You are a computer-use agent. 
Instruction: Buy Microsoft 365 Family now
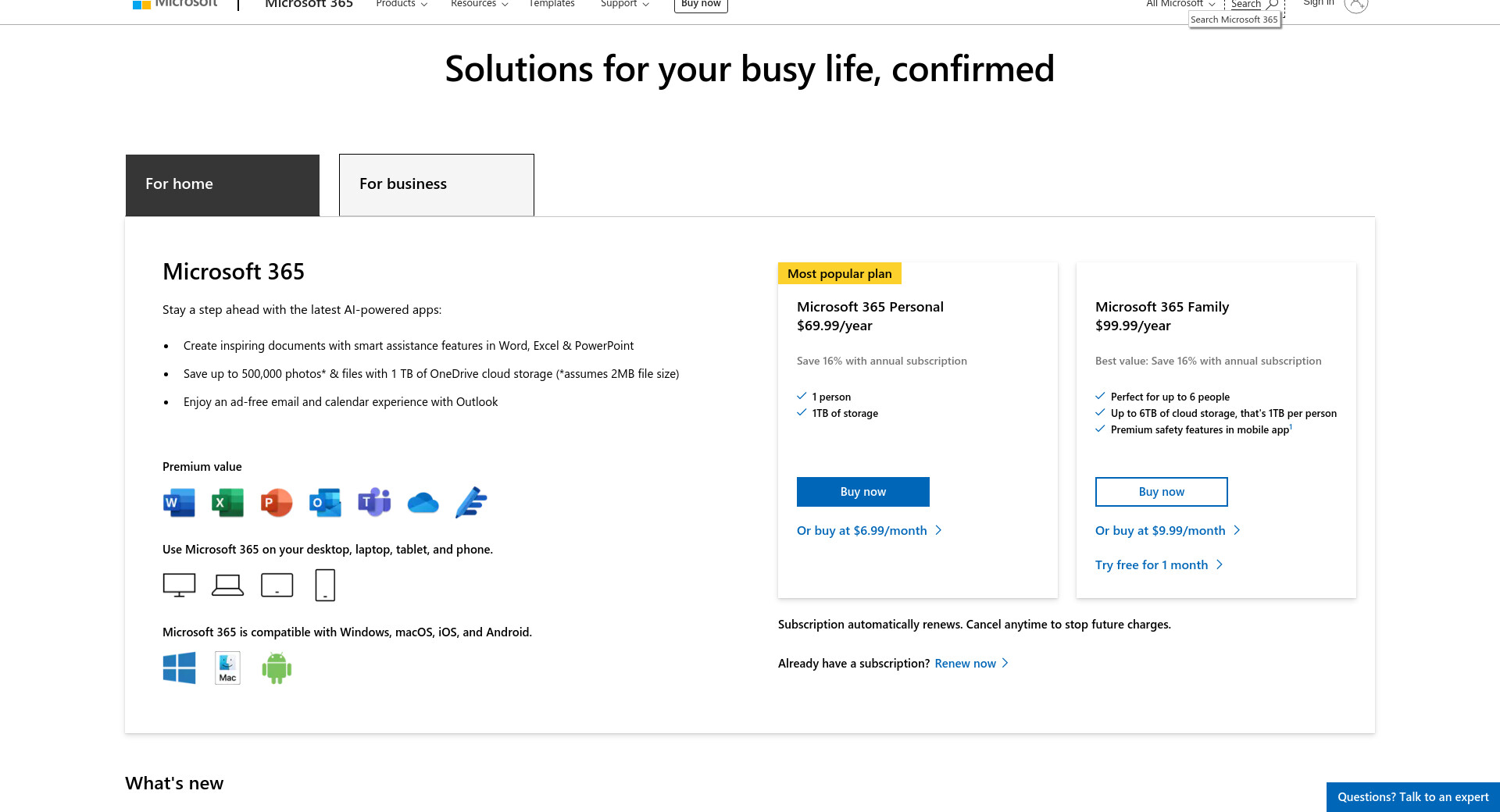(1162, 492)
